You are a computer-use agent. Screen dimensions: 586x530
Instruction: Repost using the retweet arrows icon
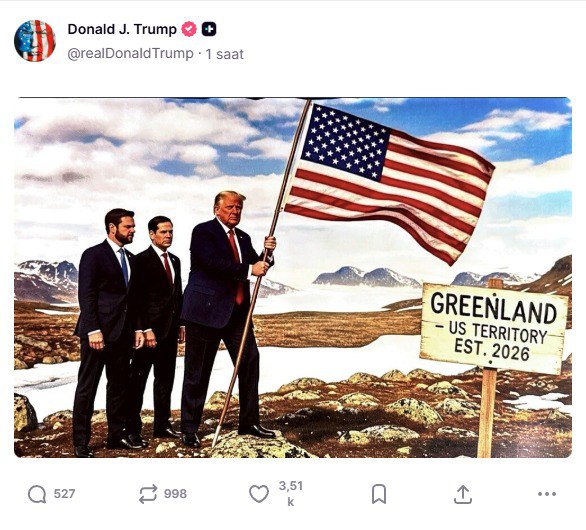point(148,494)
